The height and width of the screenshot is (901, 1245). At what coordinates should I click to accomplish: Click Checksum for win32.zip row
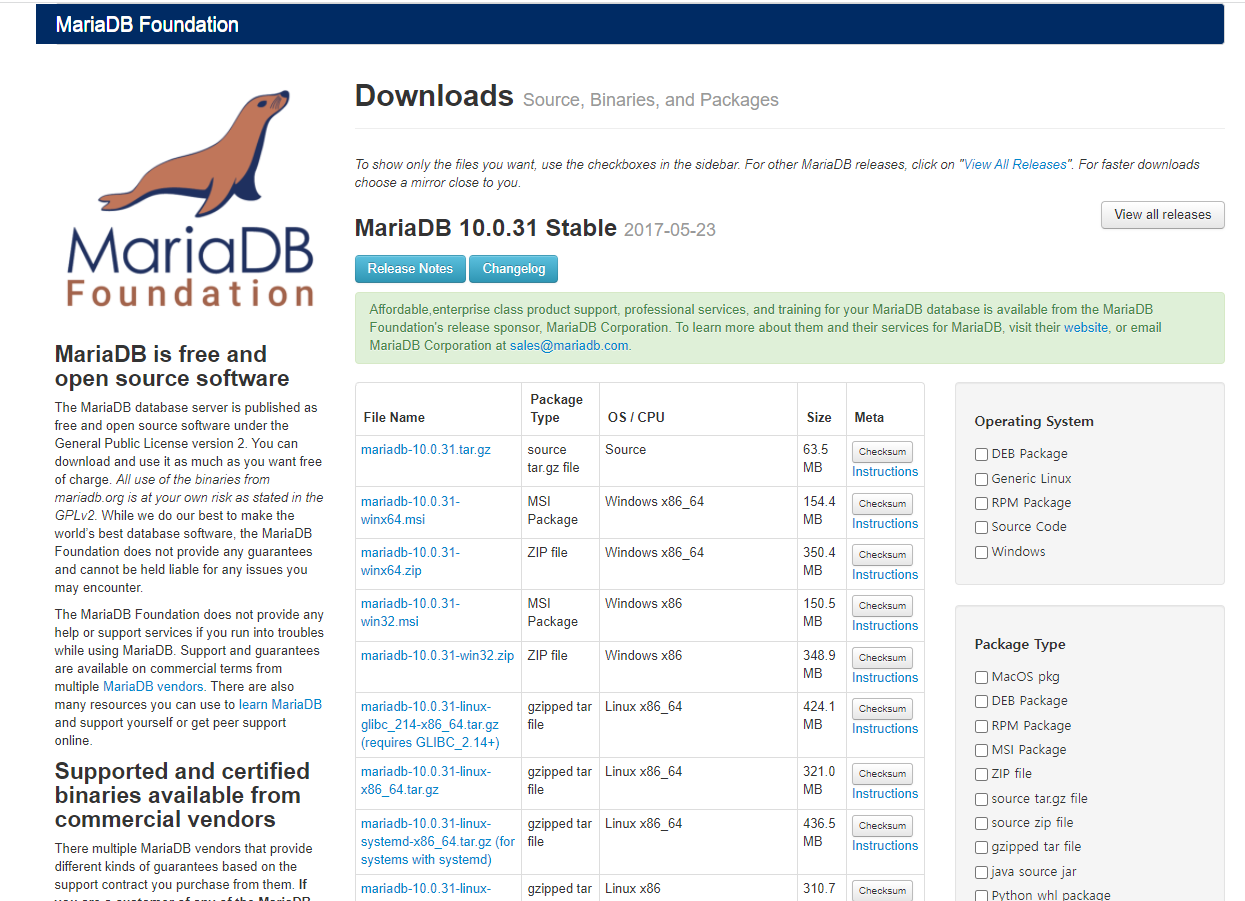point(882,657)
